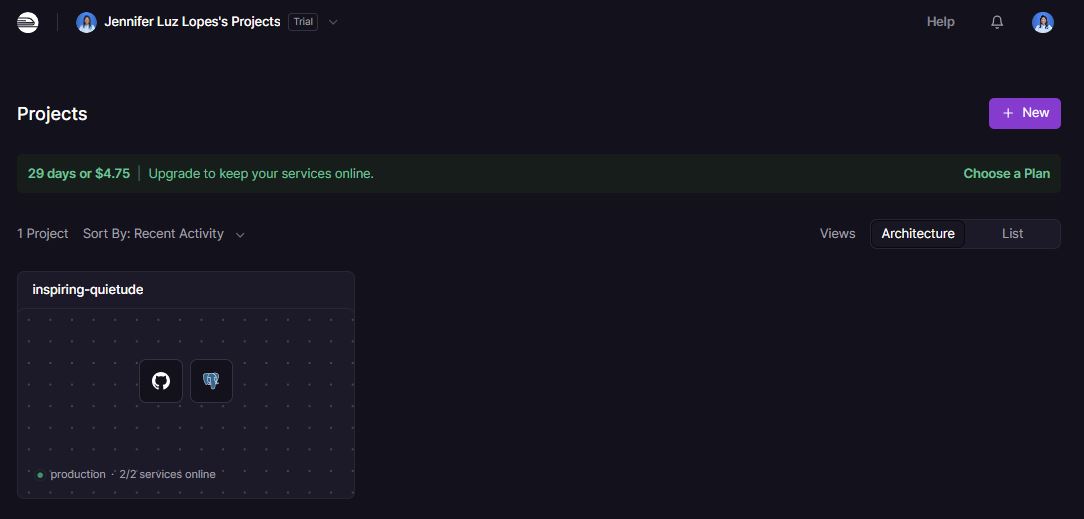Select the GitHub service icon
The height and width of the screenshot is (519, 1084).
(161, 381)
